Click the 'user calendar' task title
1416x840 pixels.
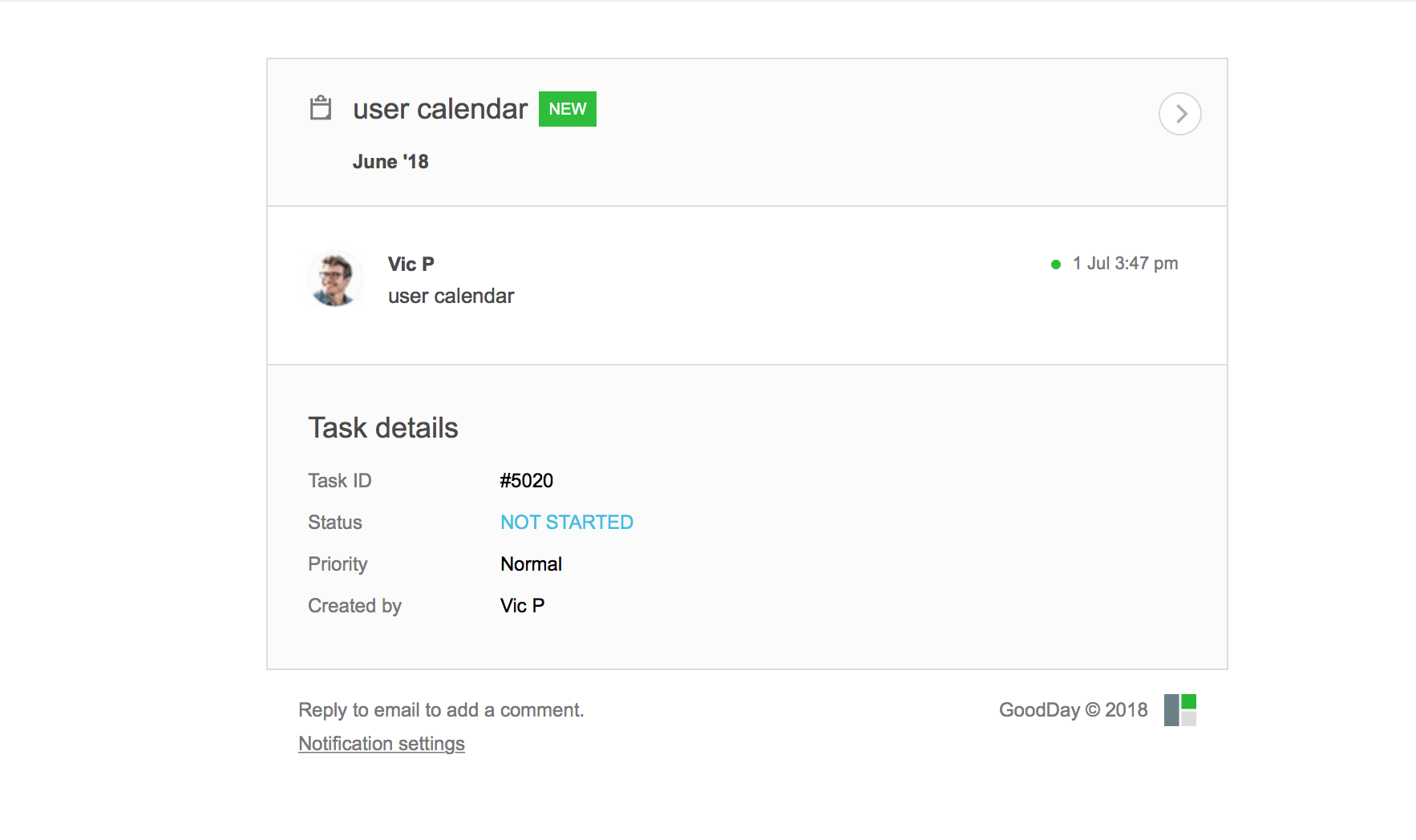click(x=440, y=109)
